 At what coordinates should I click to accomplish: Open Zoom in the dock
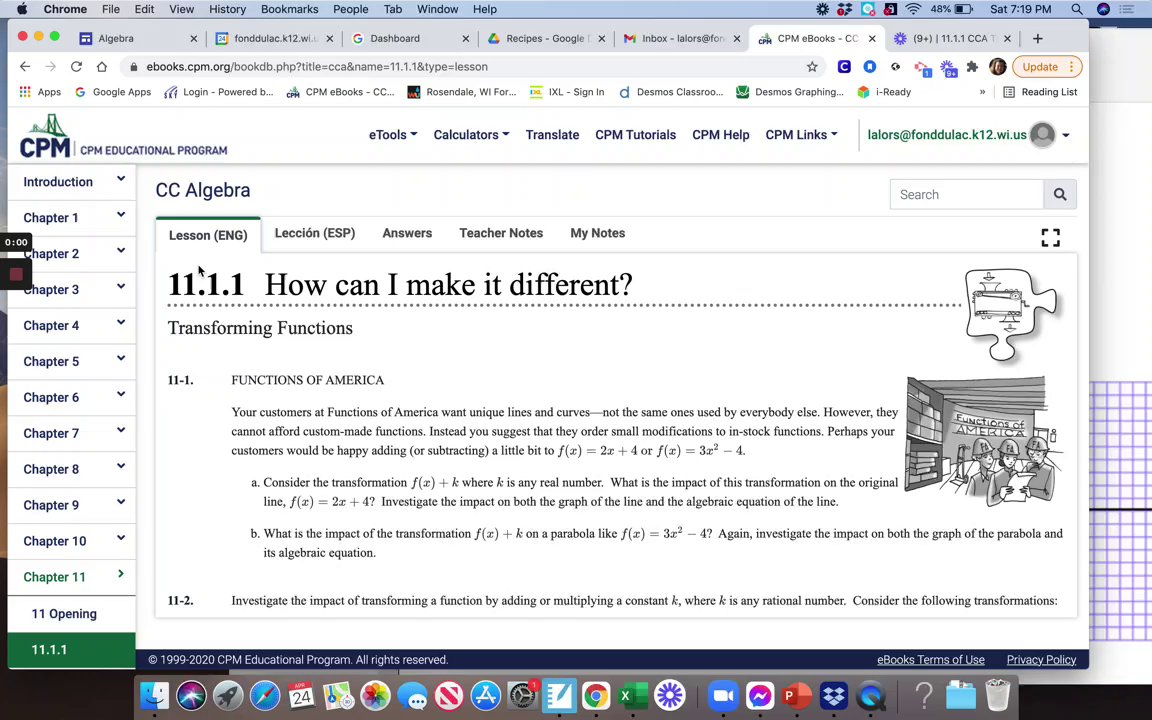coord(724,695)
